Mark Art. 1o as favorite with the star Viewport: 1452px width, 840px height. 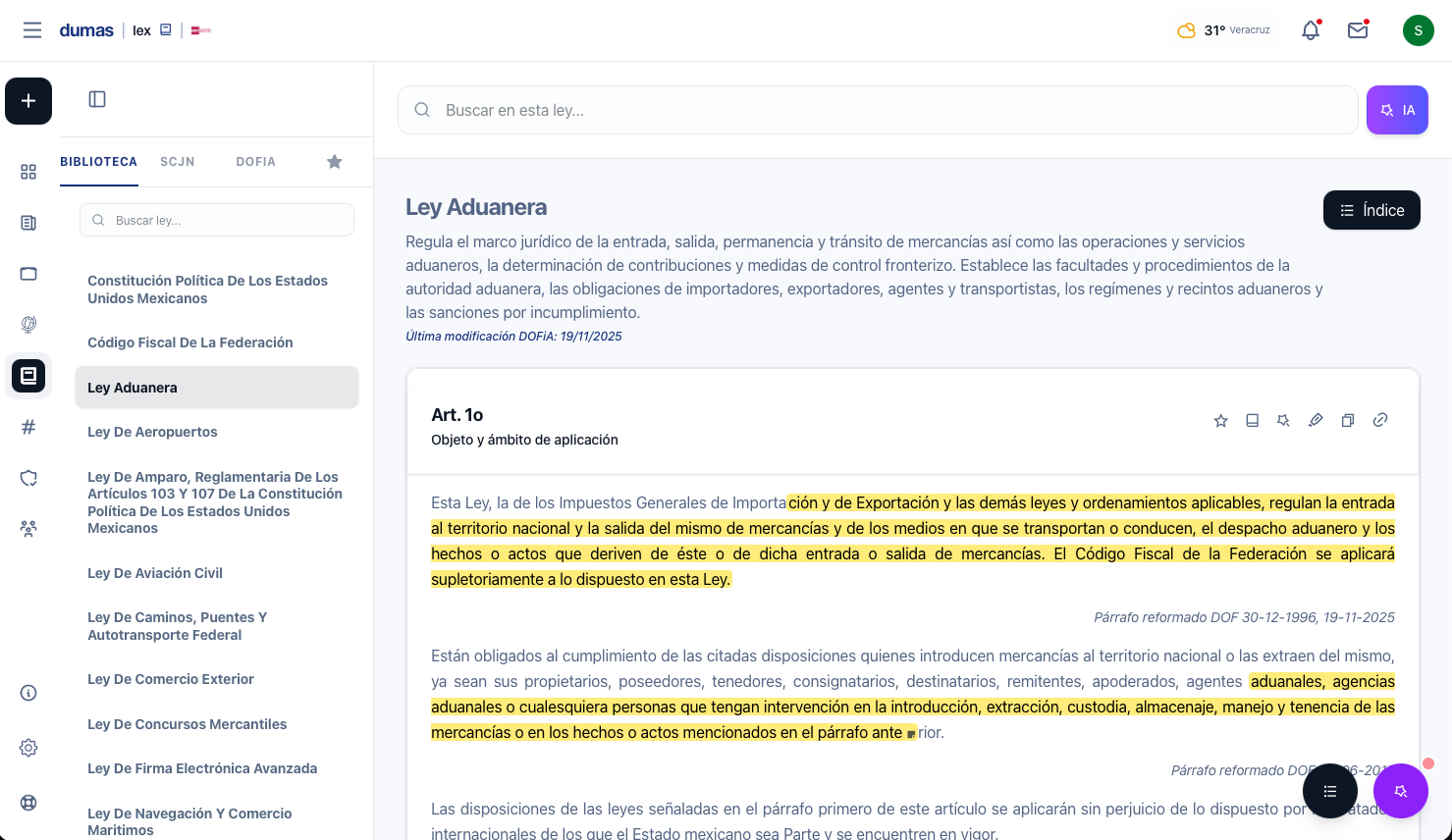pos(1221,420)
